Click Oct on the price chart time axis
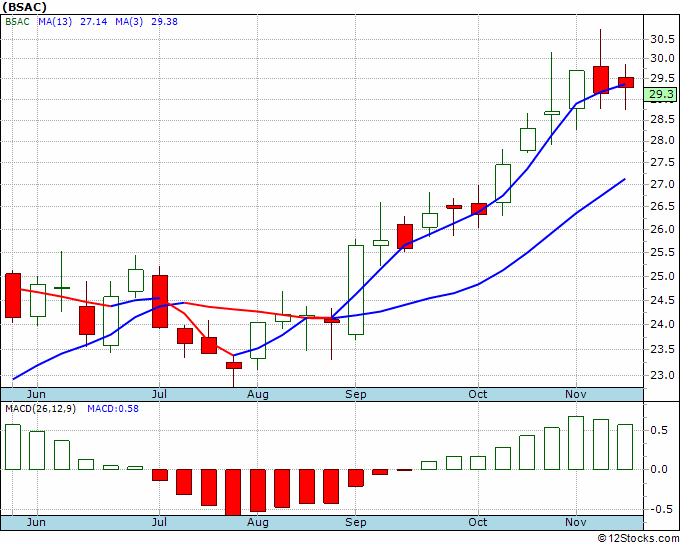Image resolution: width=680 pixels, height=546 pixels. [x=478, y=394]
